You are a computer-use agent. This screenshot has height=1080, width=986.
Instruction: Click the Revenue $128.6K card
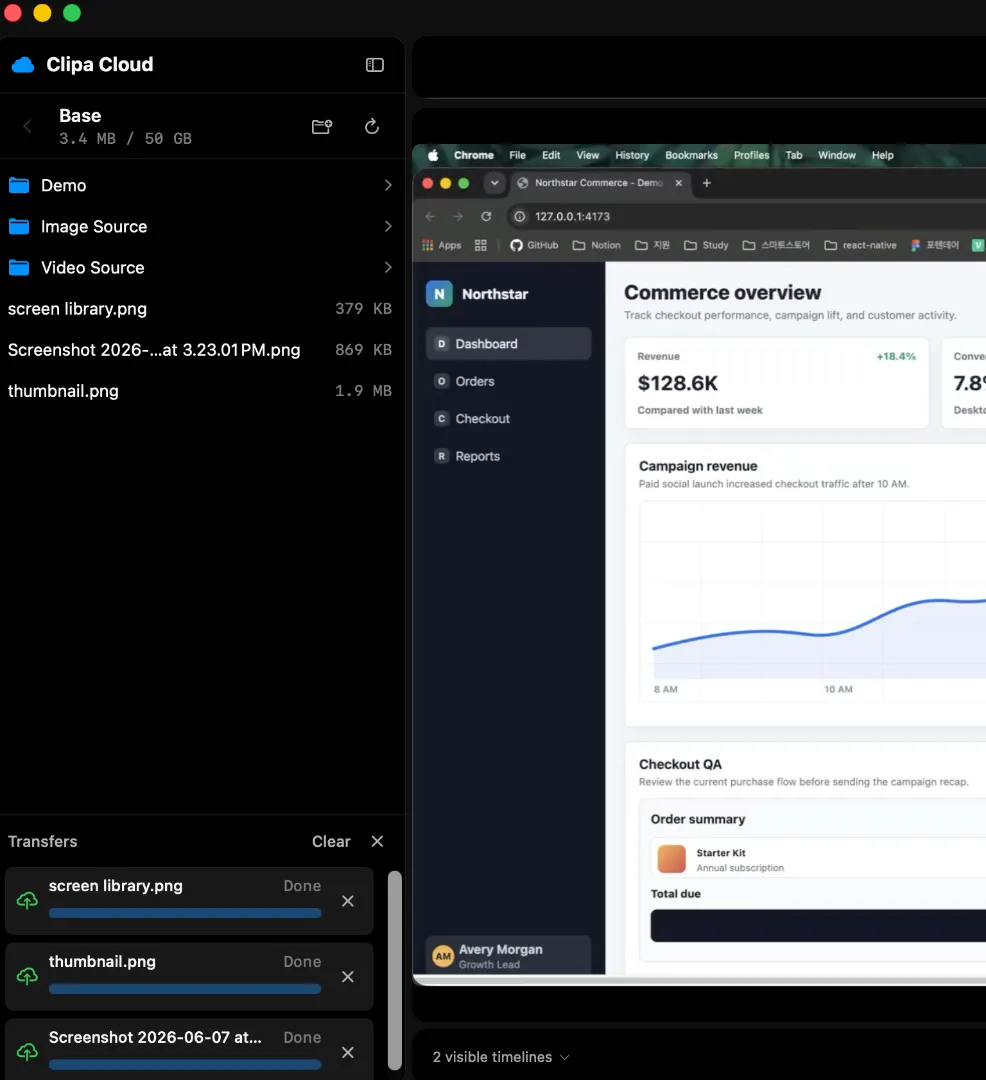click(x=777, y=383)
